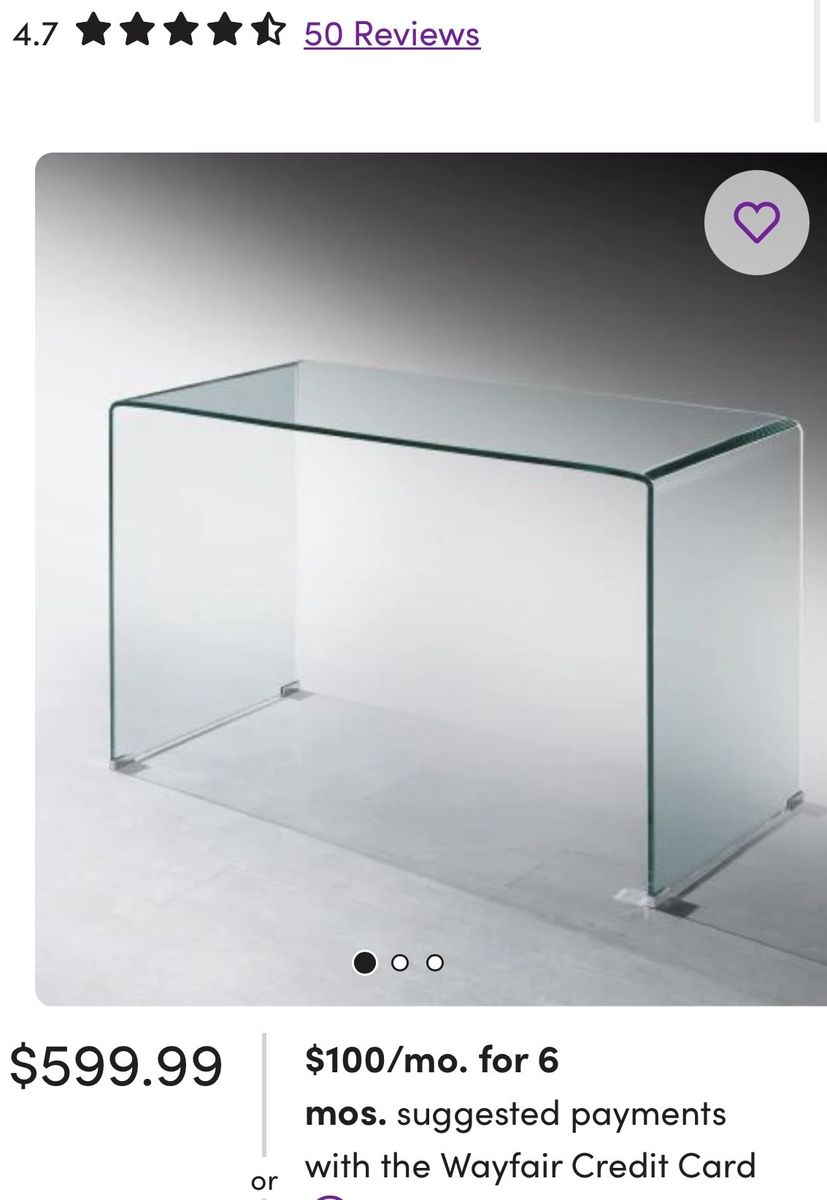Click the 'or' separator label
Image resolution: width=827 pixels, height=1200 pixels.
pyautogui.click(x=264, y=1181)
